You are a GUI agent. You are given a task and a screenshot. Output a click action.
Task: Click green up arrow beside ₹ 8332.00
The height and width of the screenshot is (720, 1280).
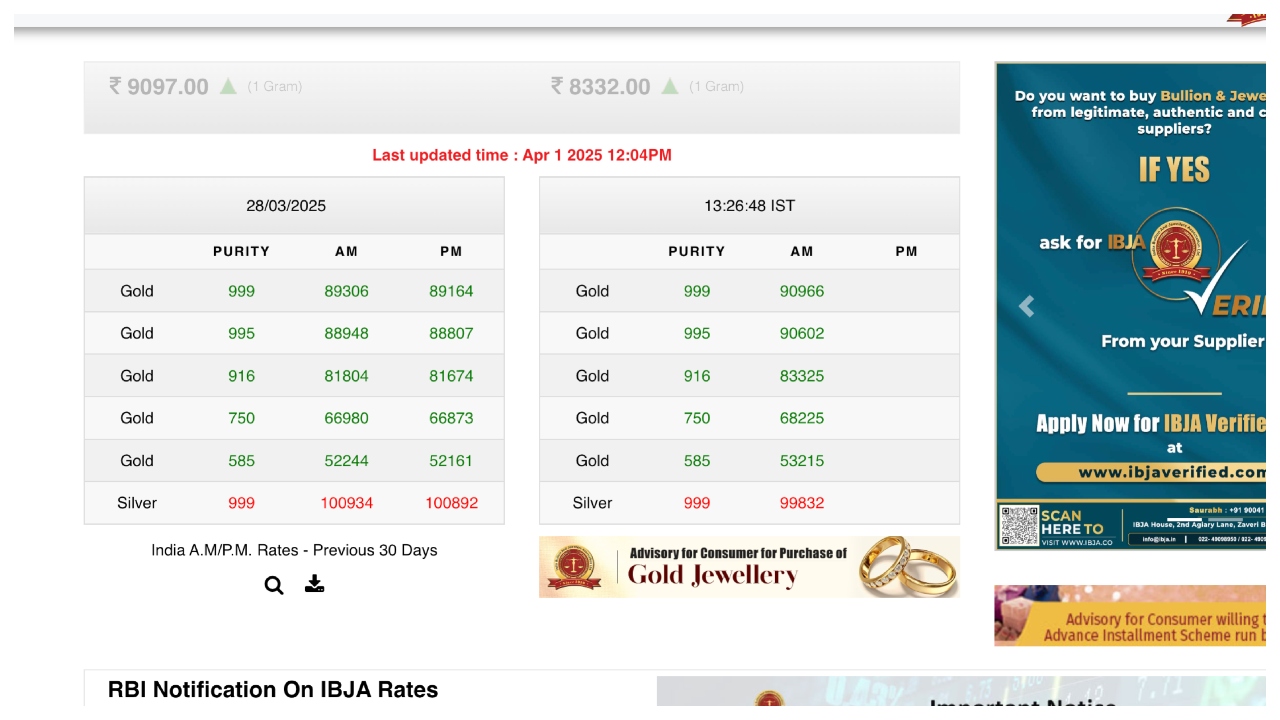[670, 87]
